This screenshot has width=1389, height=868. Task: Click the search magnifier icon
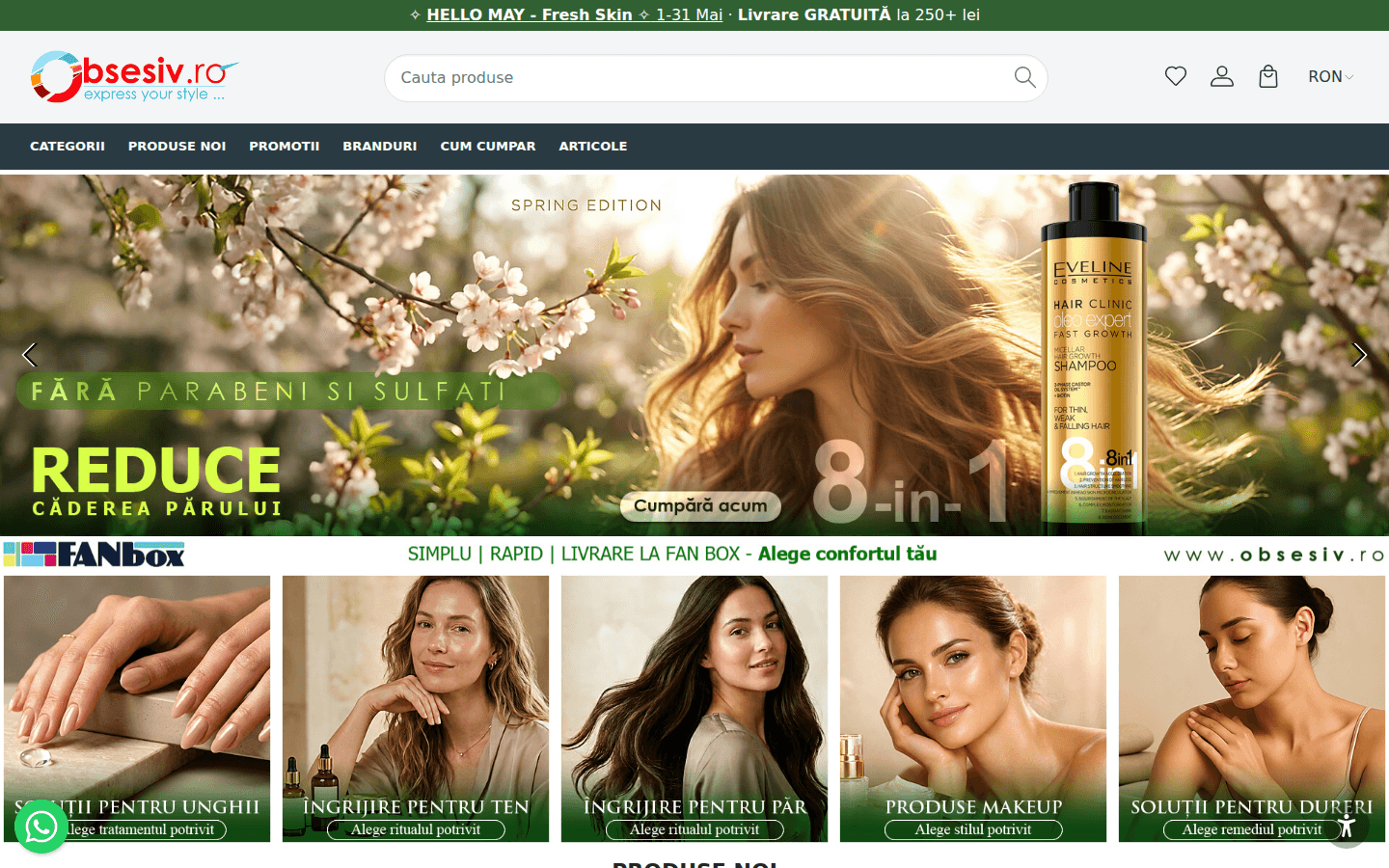(x=1024, y=77)
